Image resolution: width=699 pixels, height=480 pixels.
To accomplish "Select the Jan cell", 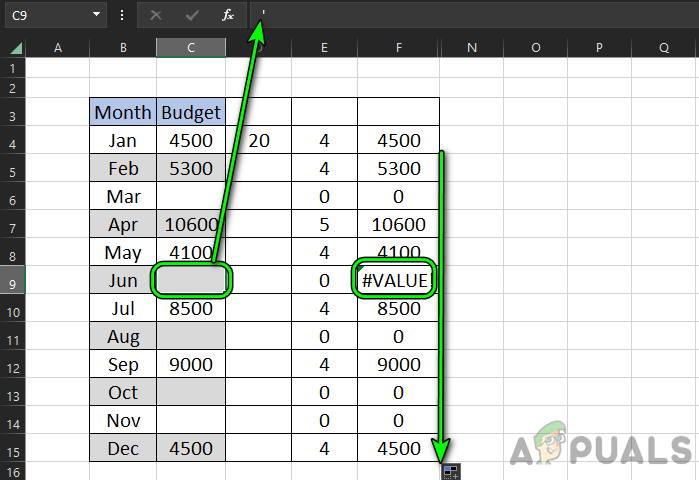I will coord(123,140).
